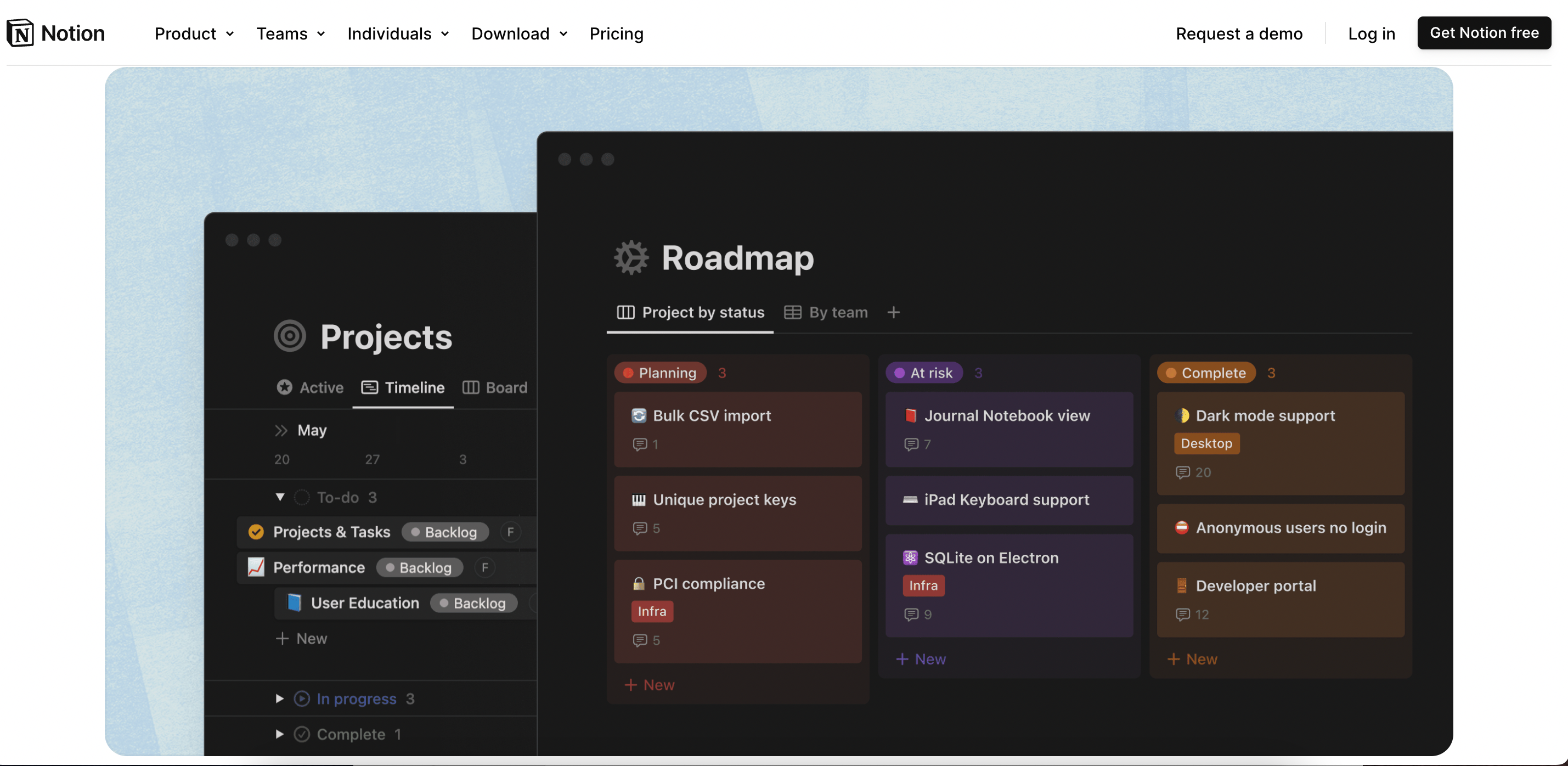
Task: Click the Developer portal door icon
Action: tap(1182, 586)
